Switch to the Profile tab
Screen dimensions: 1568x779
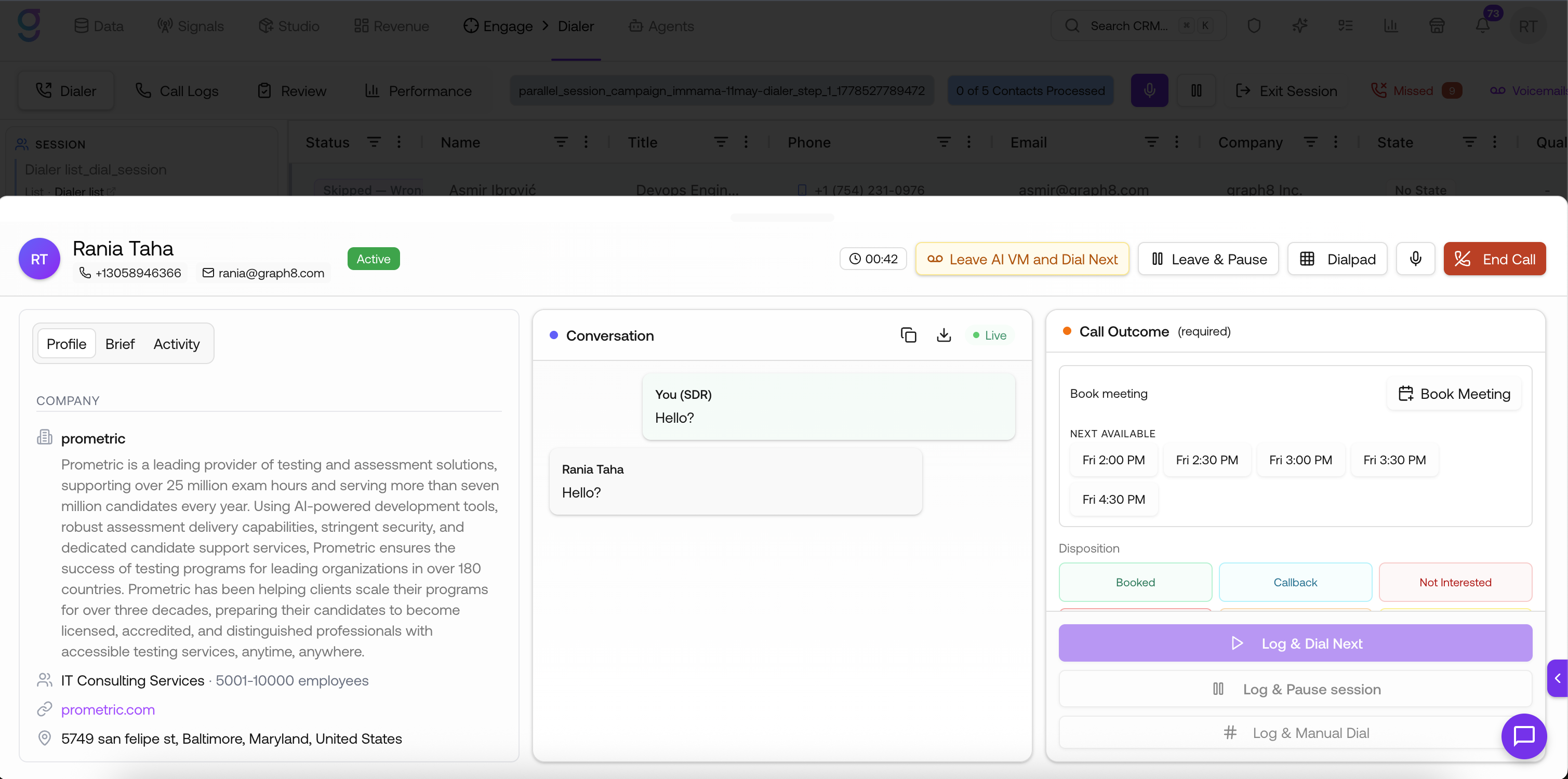pos(67,344)
